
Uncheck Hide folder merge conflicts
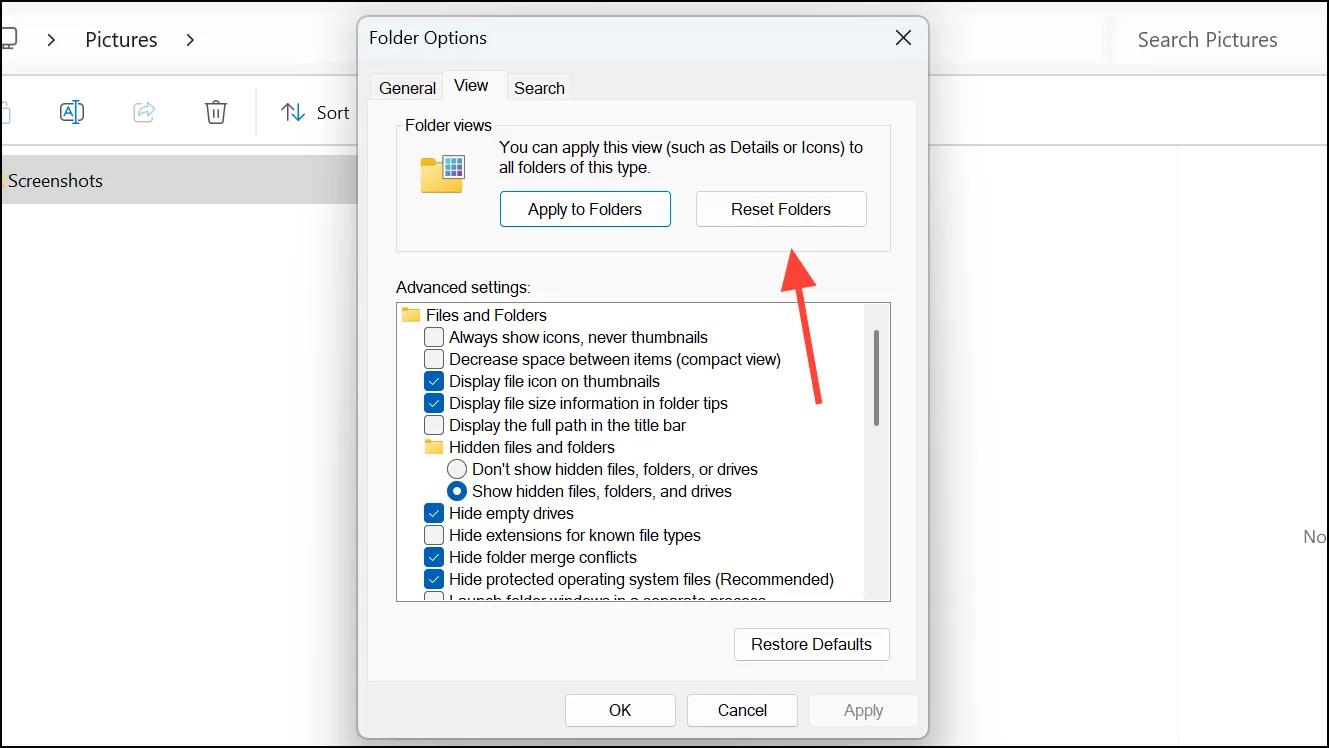coord(434,557)
